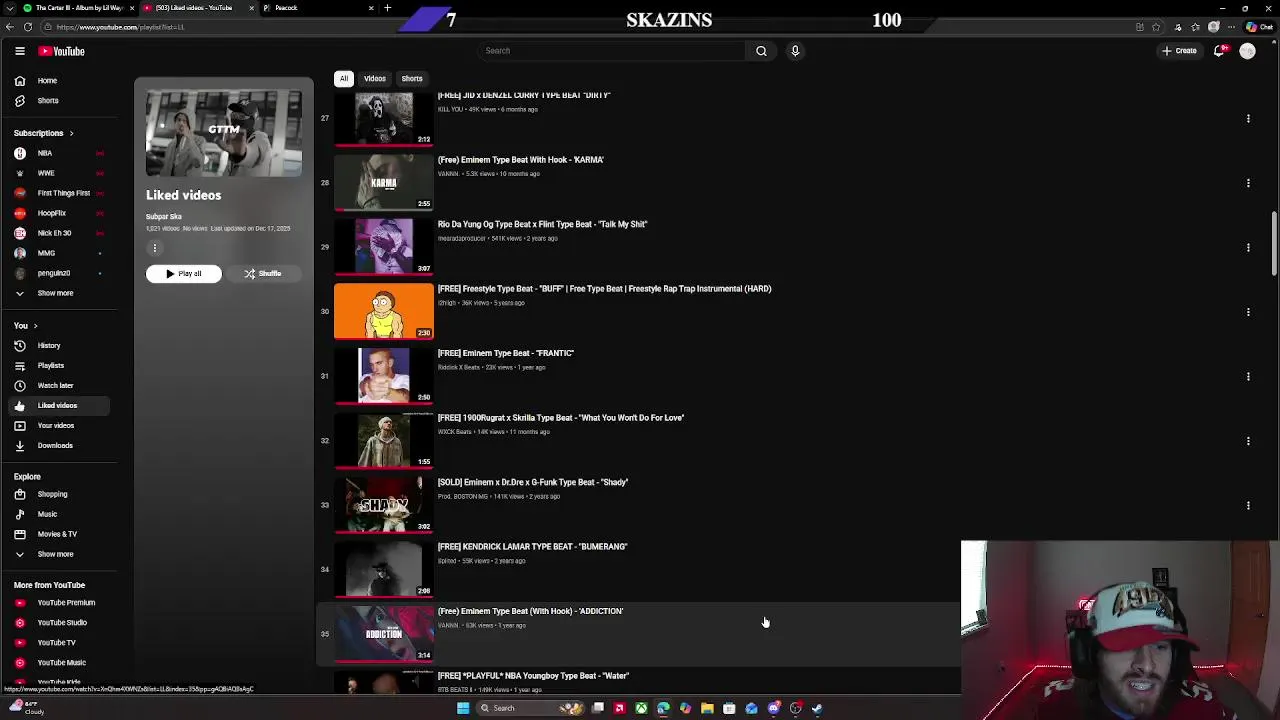Image resolution: width=1280 pixels, height=720 pixels.
Task: Click in the YouTube search field
Action: pyautogui.click(x=610, y=51)
